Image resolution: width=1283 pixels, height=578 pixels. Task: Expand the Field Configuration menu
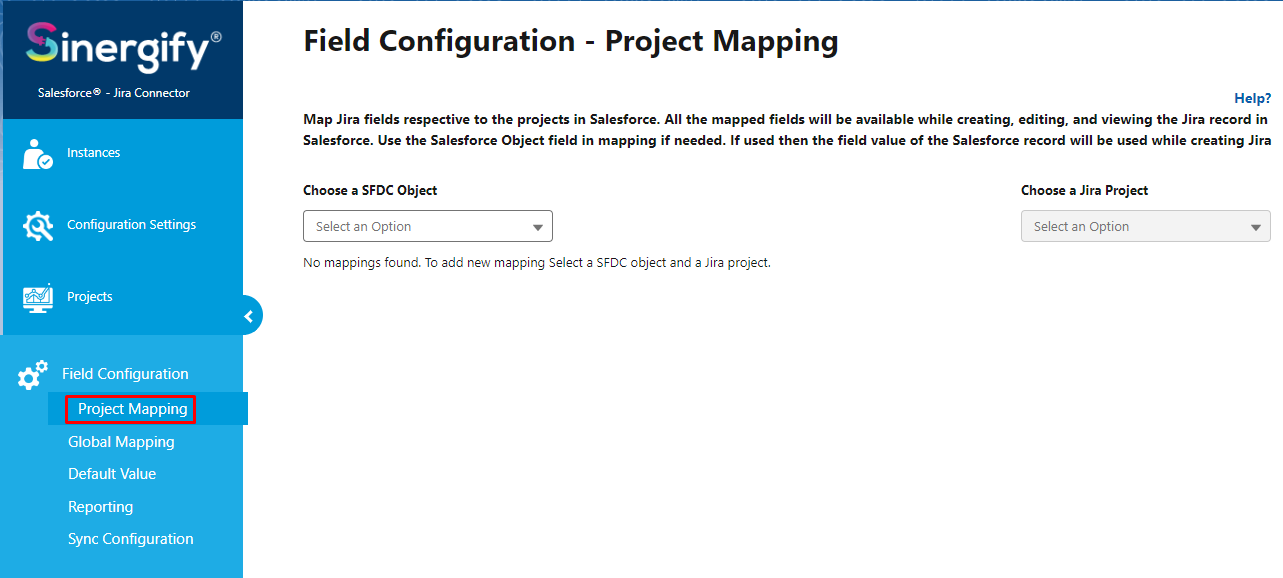[125, 374]
